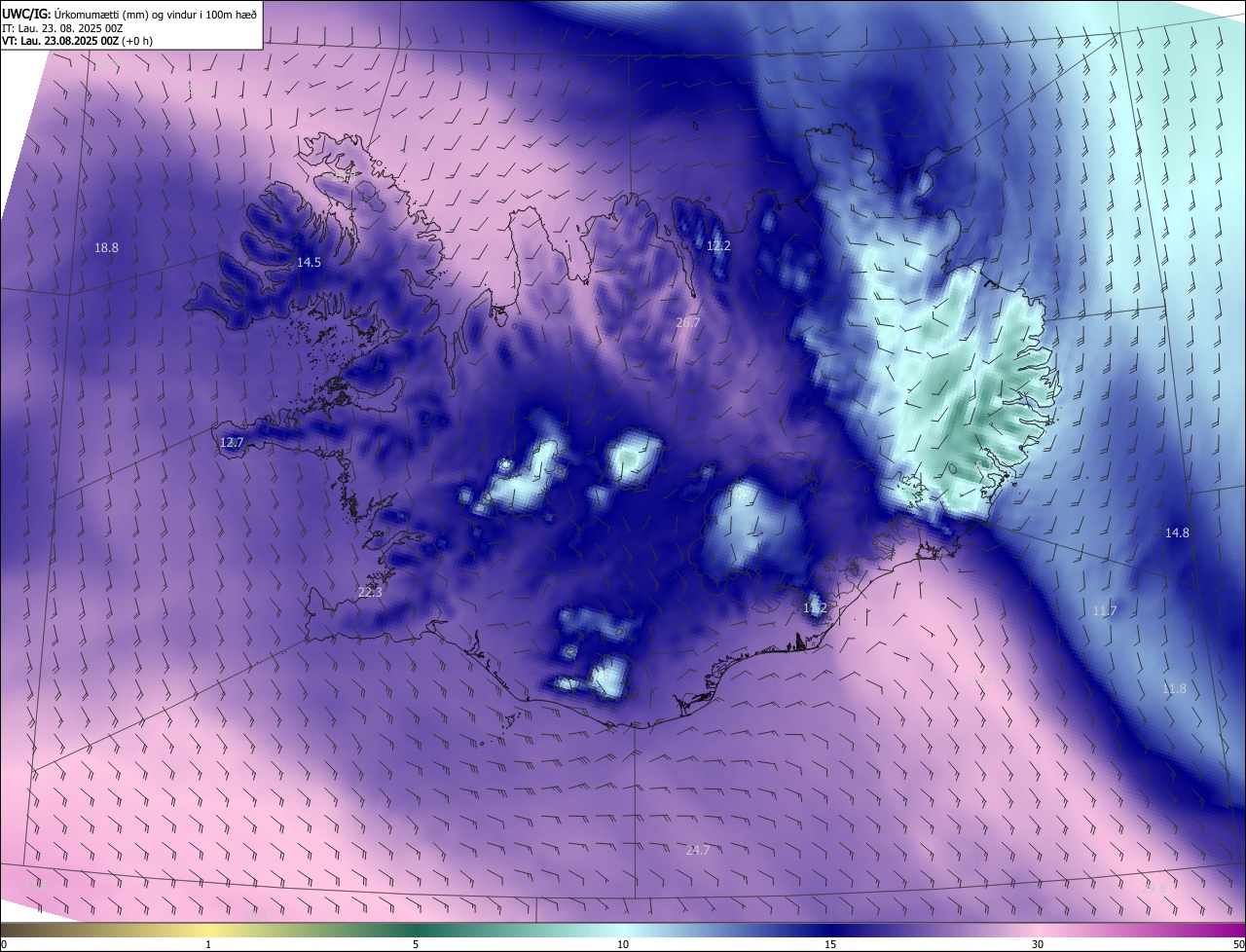Click the 14.5 value over the Westfjords
The image size is (1246, 952).
pyautogui.click(x=309, y=263)
